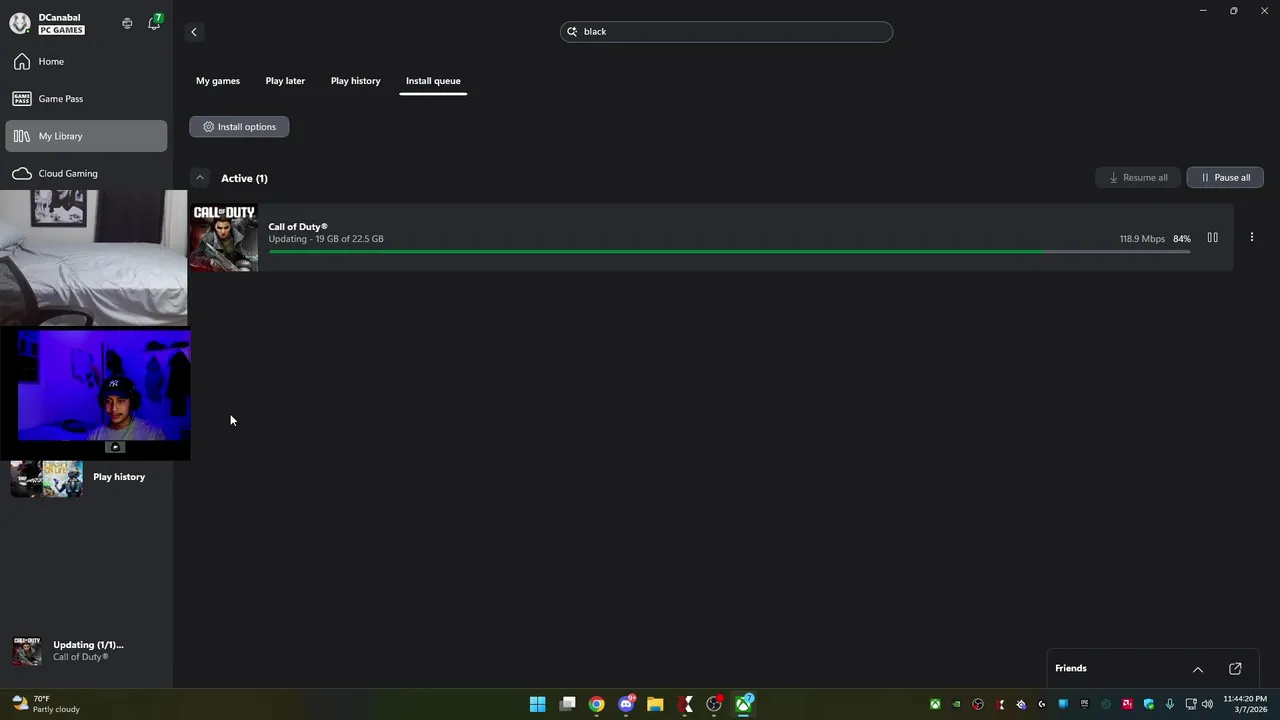Open Discord from the taskbar
Screen dimensions: 1280x720
626,704
